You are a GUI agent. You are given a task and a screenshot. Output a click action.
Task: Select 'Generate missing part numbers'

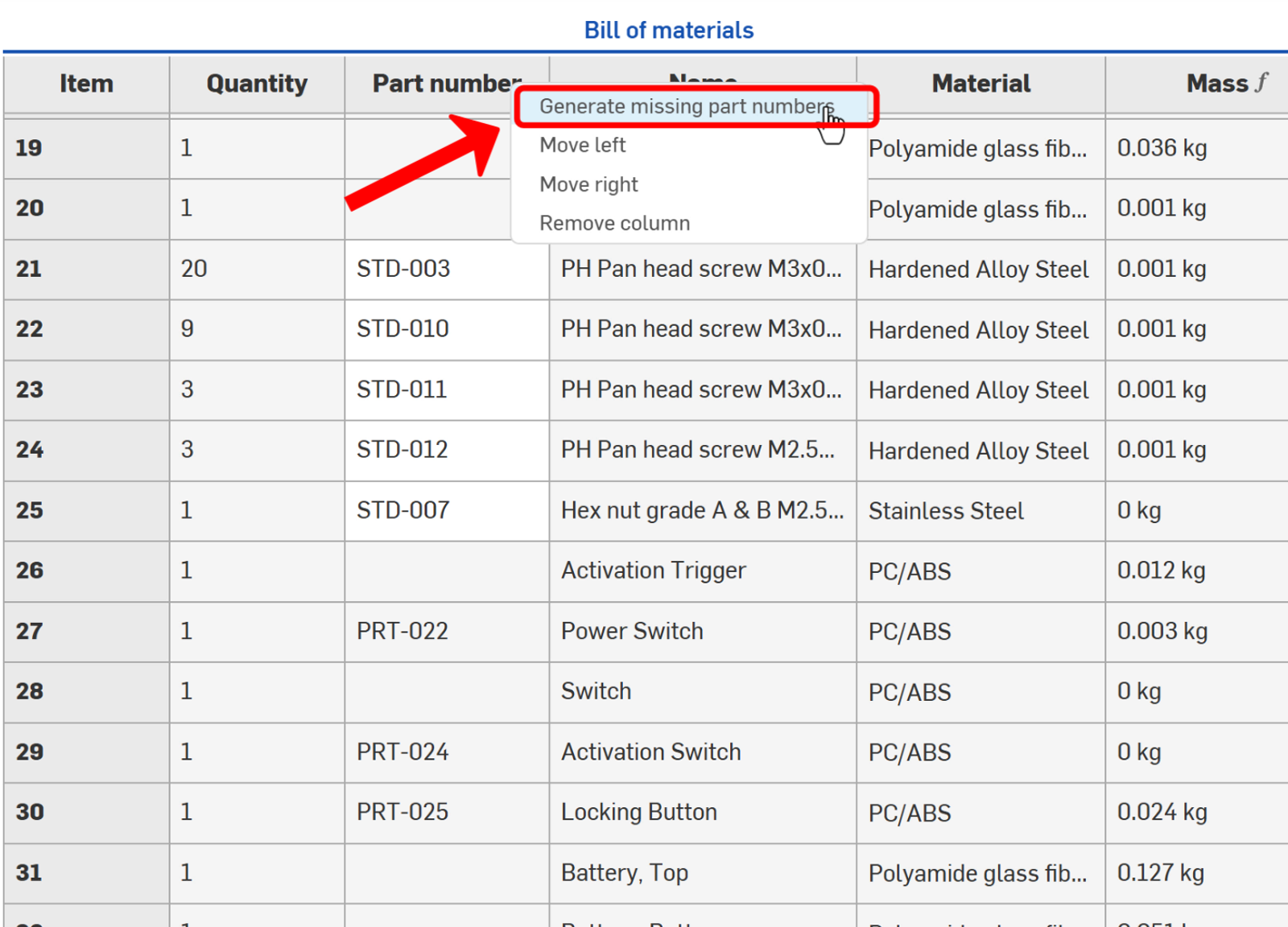(688, 105)
